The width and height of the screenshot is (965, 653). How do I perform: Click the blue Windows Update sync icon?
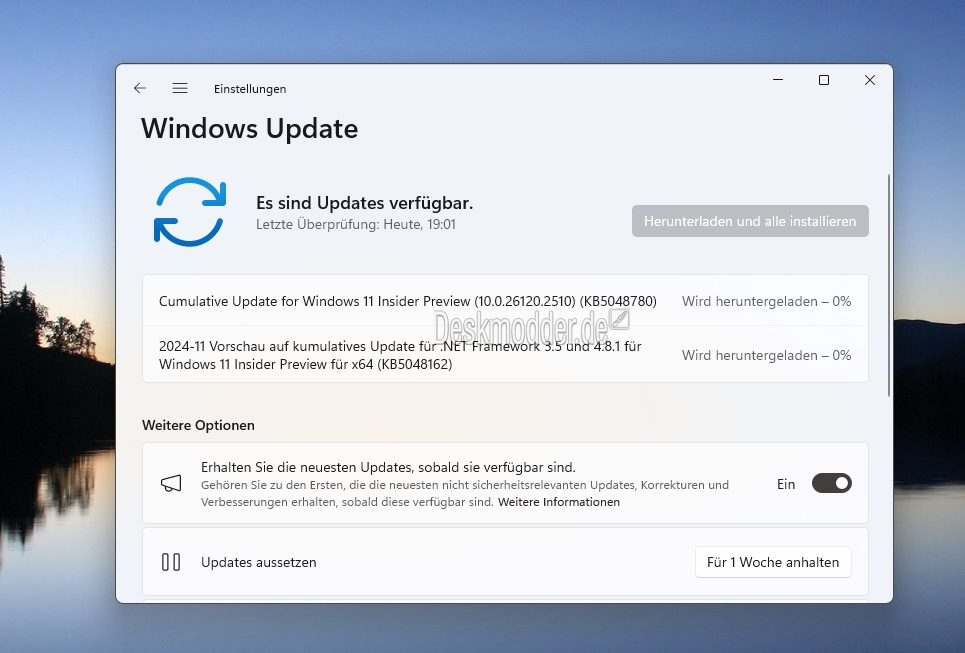190,212
